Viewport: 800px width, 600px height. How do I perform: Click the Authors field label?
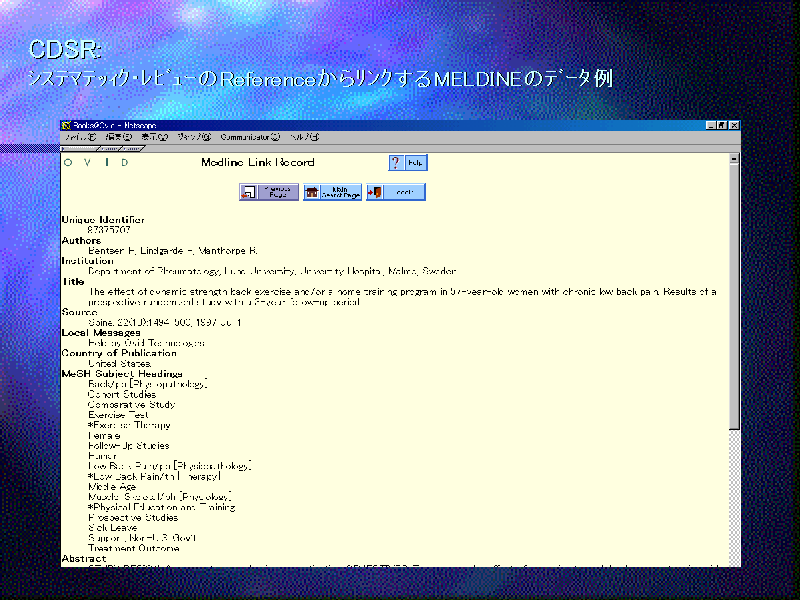(x=81, y=240)
